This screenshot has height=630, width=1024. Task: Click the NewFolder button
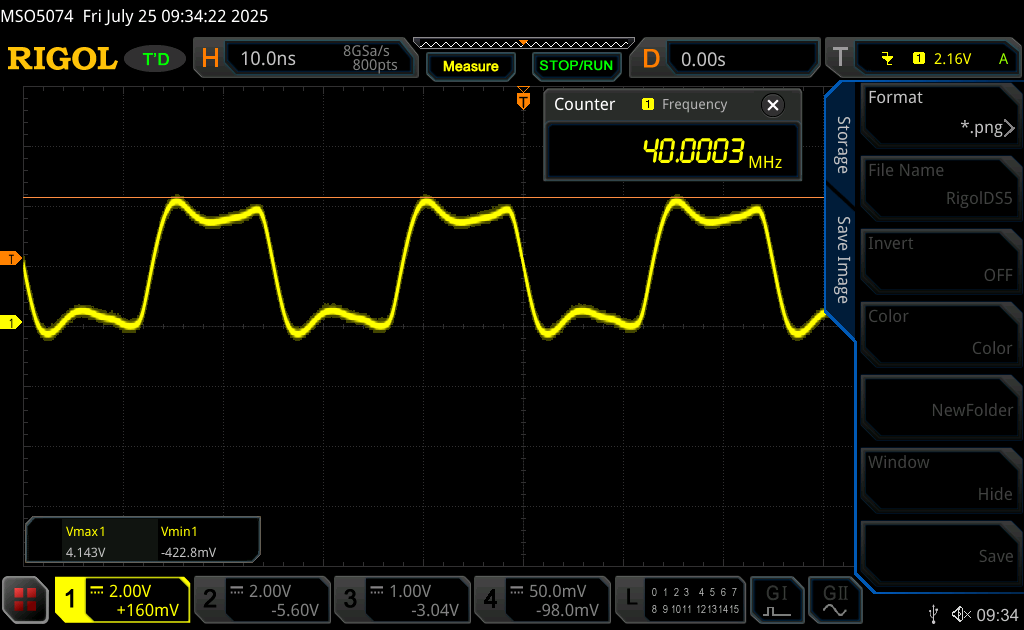point(940,405)
